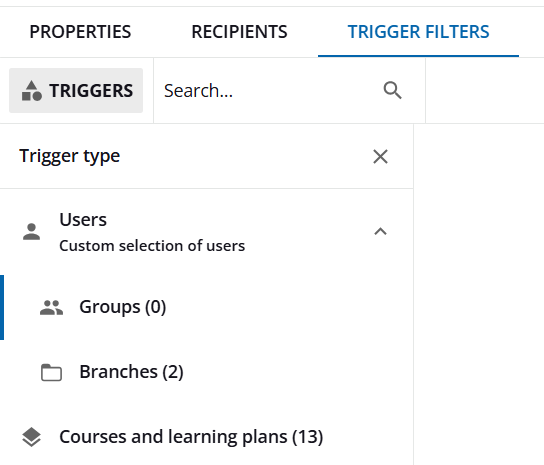Open the Properties tab

80,32
